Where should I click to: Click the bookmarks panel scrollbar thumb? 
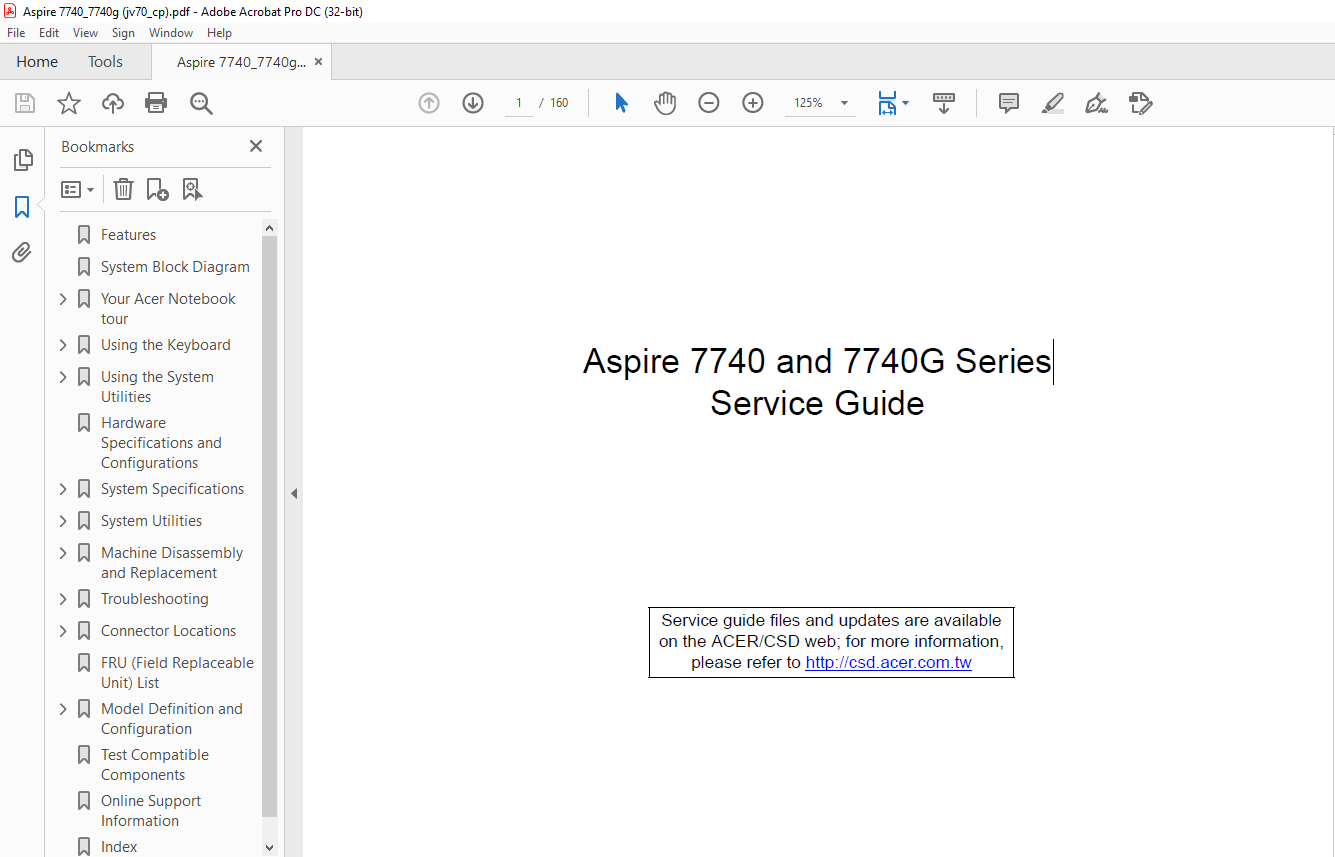click(x=269, y=527)
